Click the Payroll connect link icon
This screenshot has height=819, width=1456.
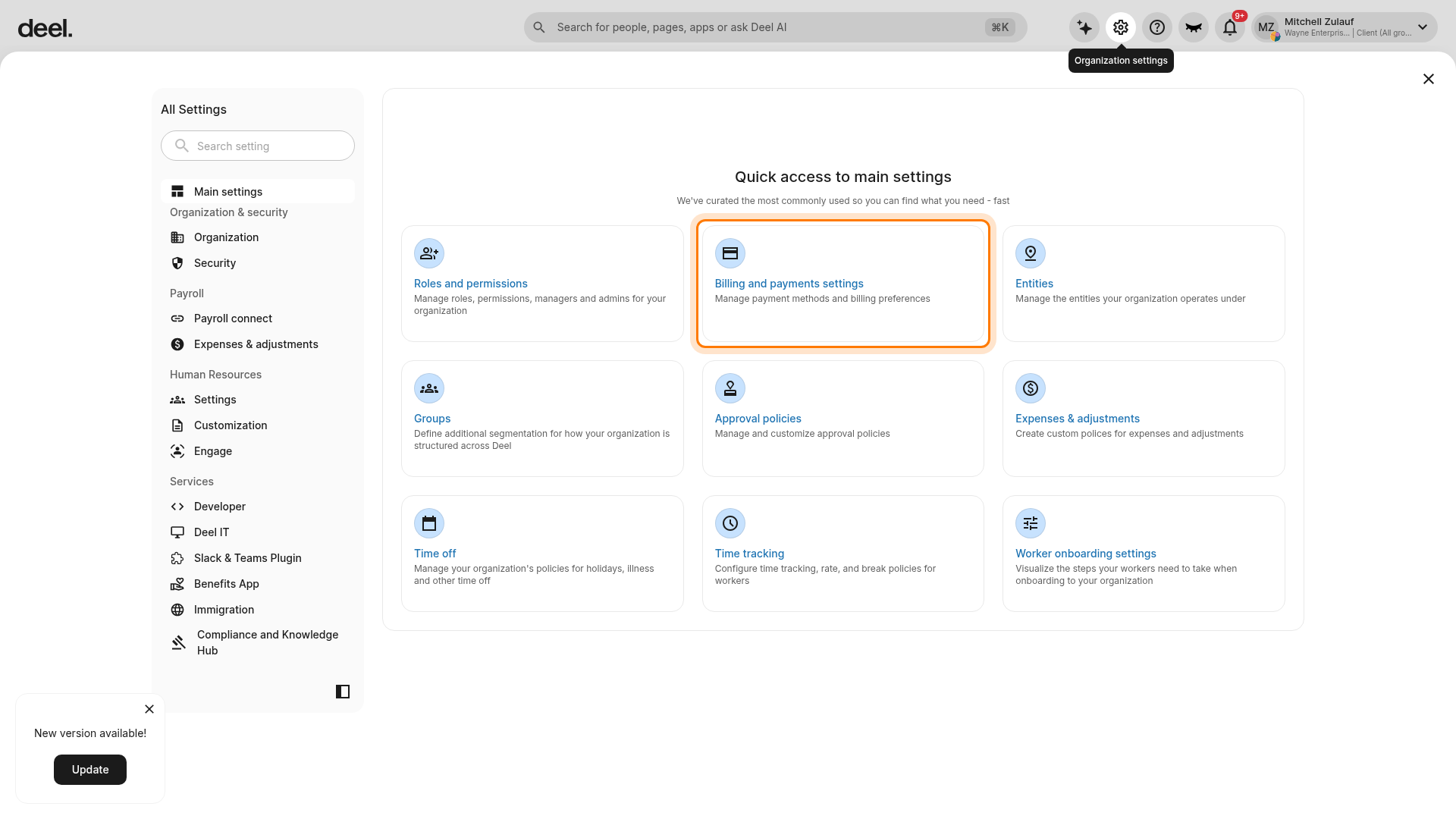tap(177, 318)
